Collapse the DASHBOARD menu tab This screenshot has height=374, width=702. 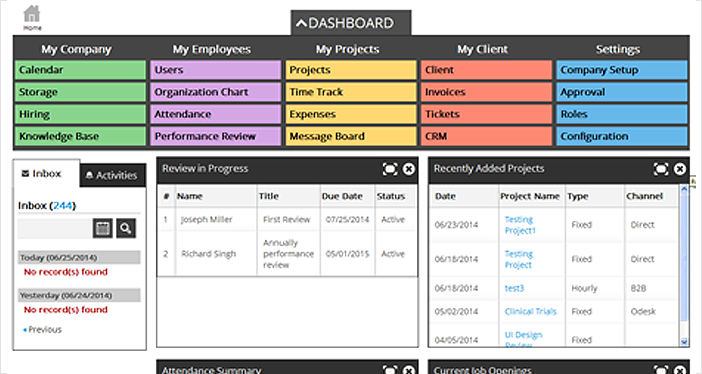point(351,23)
